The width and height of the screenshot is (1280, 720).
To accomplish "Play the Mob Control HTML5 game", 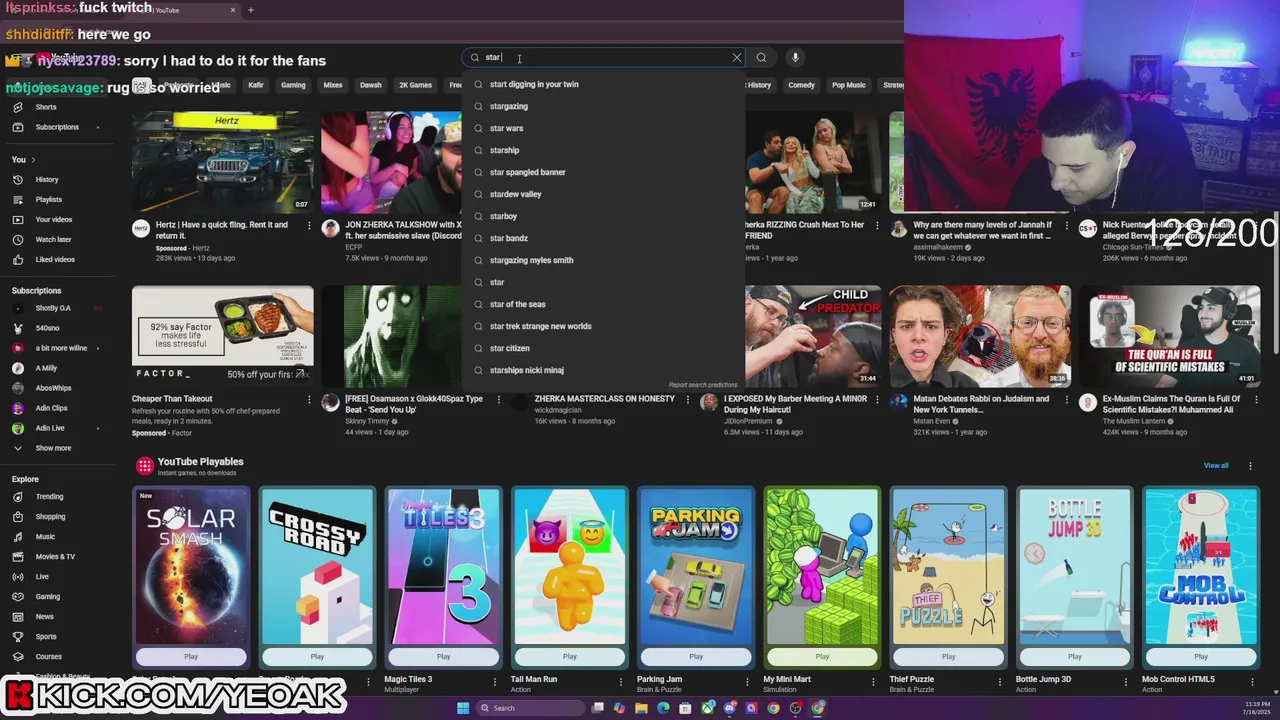I will [1201, 657].
